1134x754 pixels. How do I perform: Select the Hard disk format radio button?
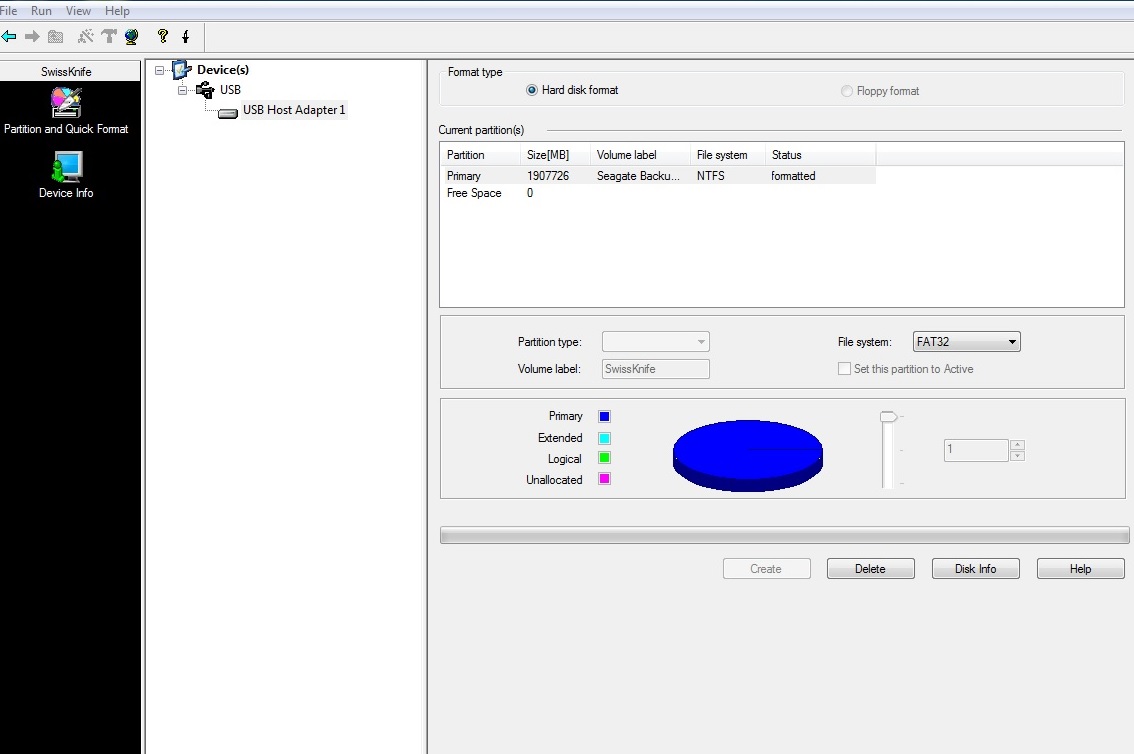coord(532,90)
